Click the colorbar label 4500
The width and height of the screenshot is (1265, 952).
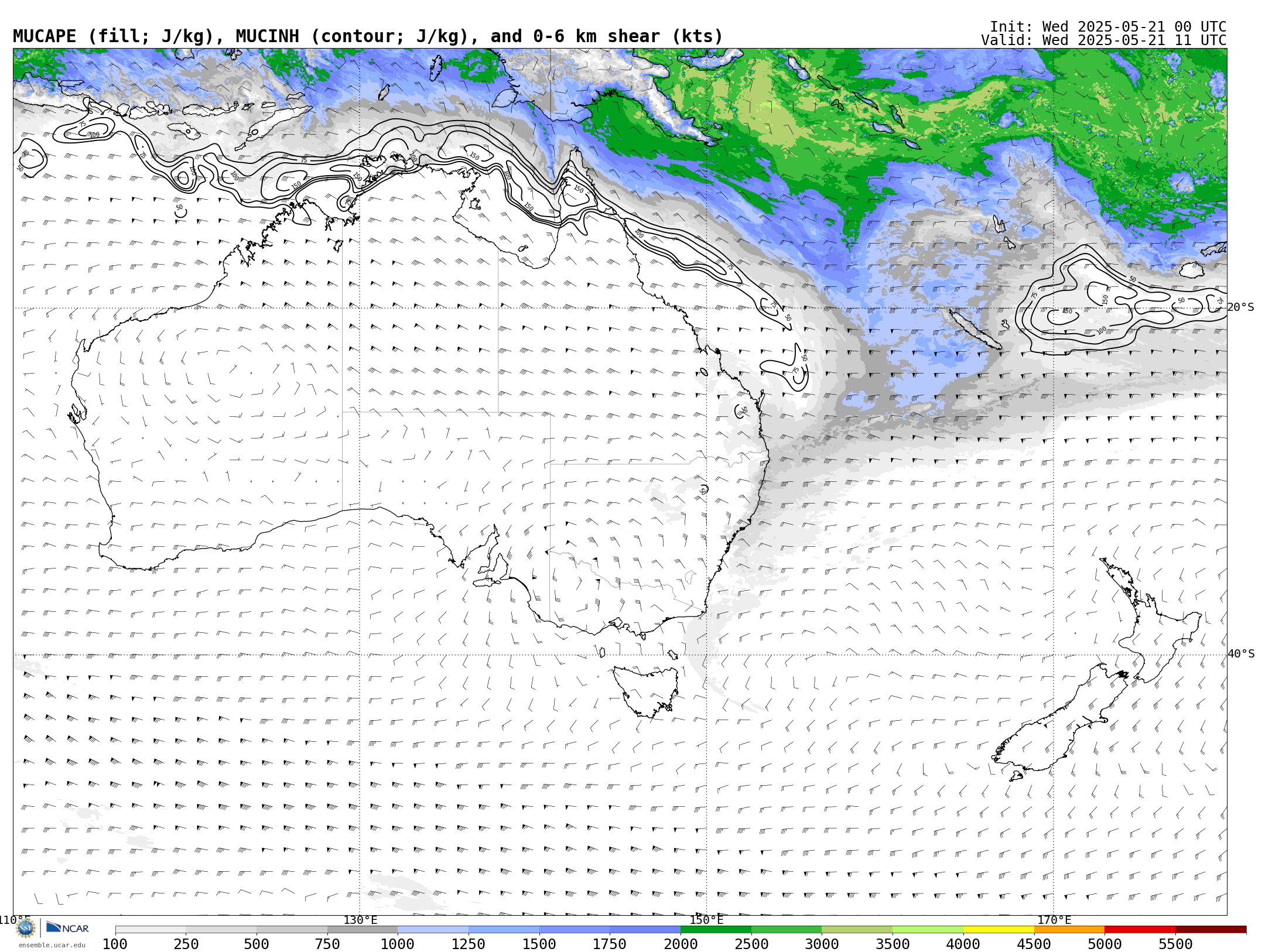(1034, 944)
